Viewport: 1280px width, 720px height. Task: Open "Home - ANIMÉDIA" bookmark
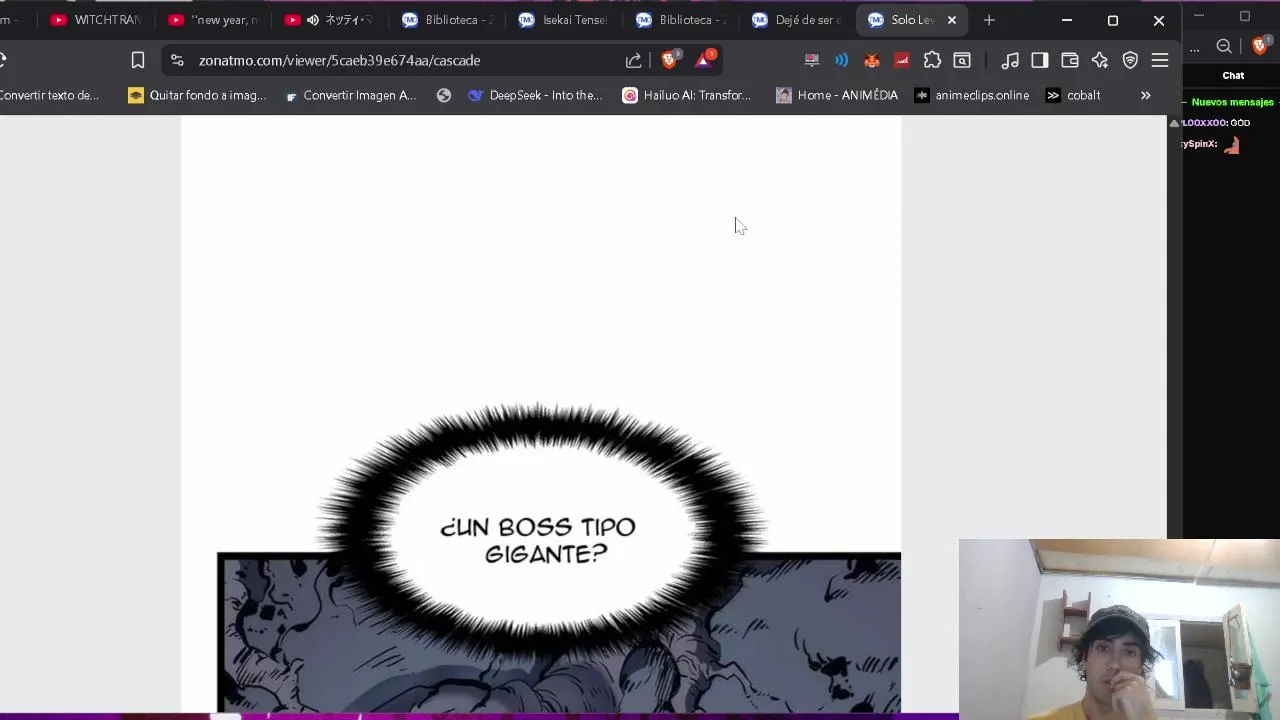tap(837, 95)
